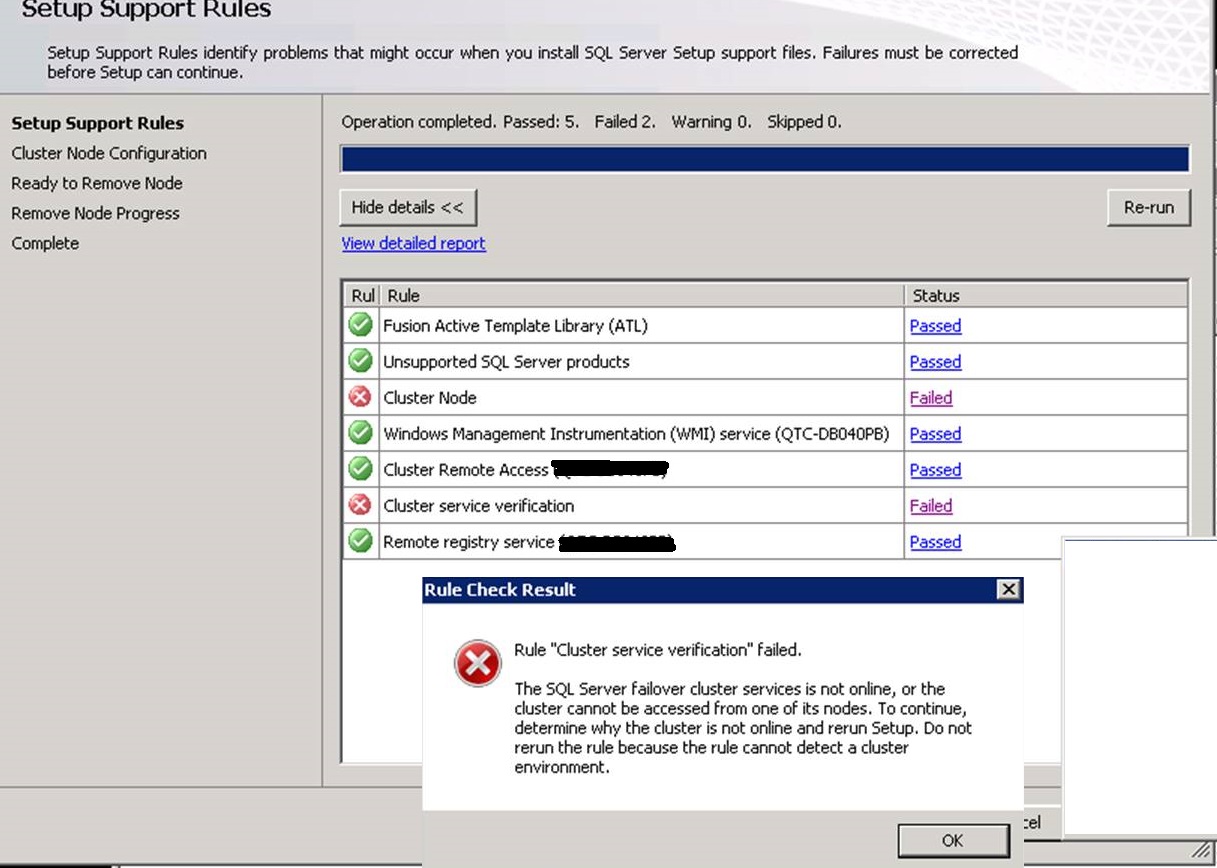Dismiss the Rule Check Result dialog with OK
The width and height of the screenshot is (1217, 868).
pos(952,840)
